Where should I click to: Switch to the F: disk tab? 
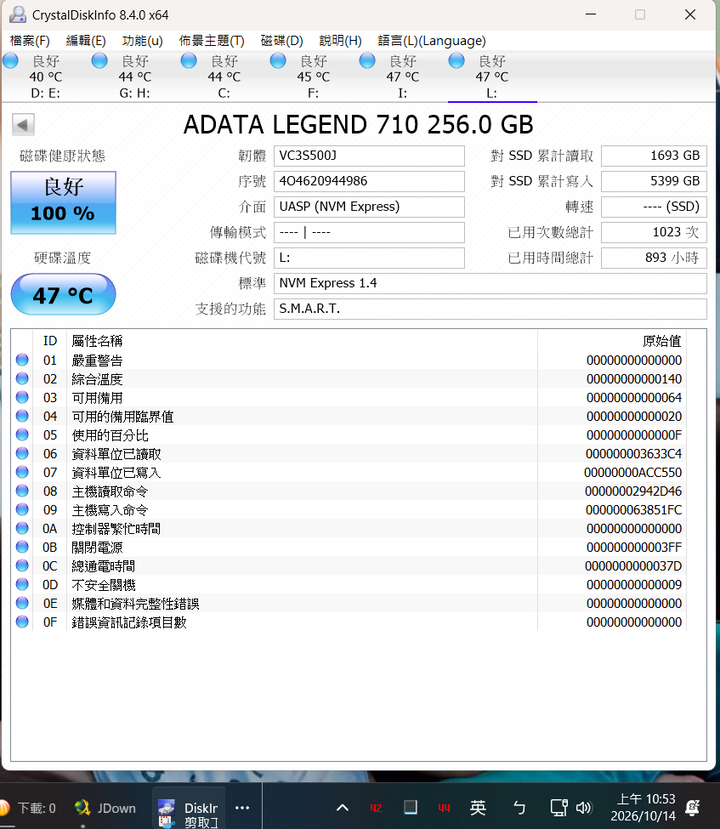point(313,77)
